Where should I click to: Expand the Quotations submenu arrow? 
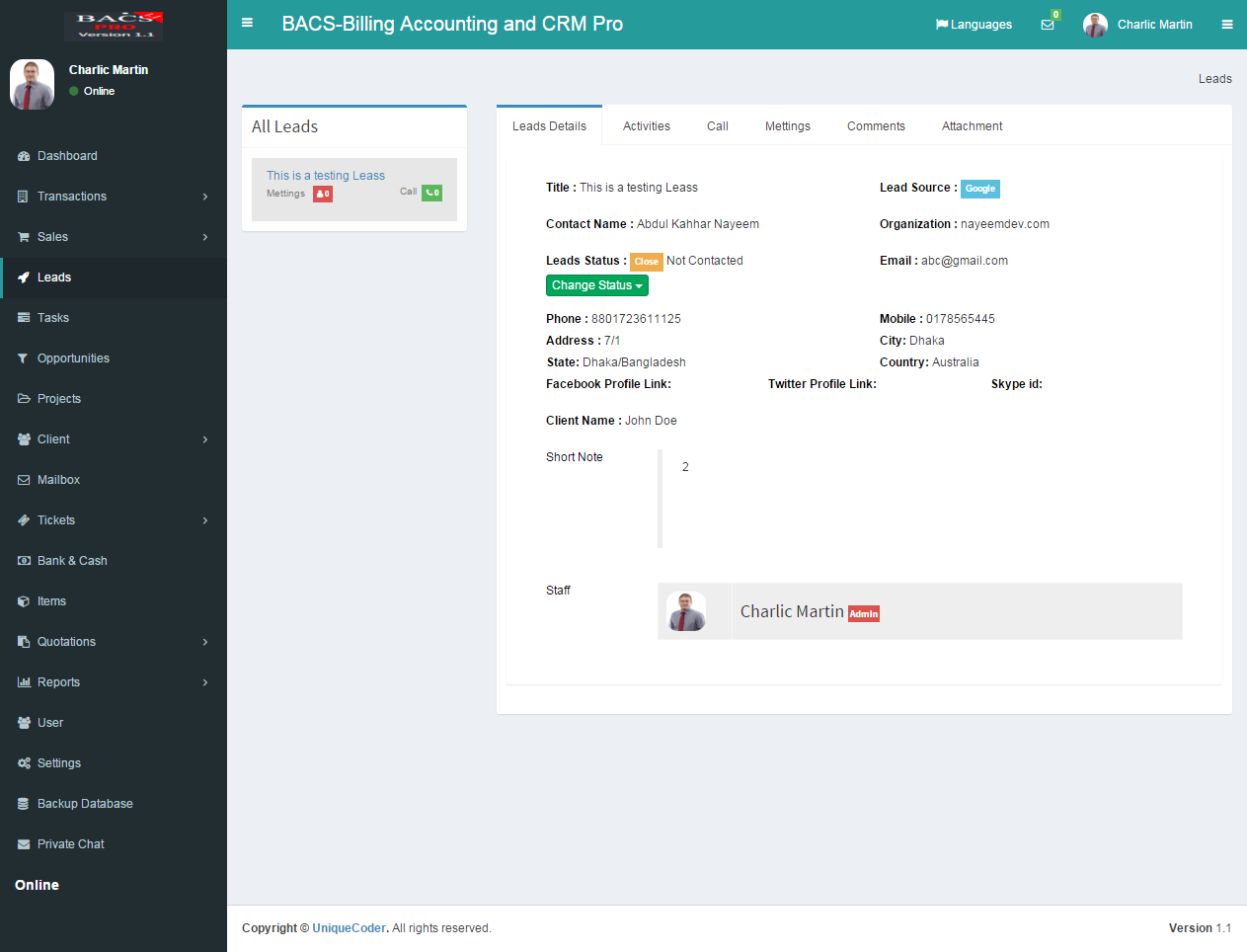tap(205, 642)
